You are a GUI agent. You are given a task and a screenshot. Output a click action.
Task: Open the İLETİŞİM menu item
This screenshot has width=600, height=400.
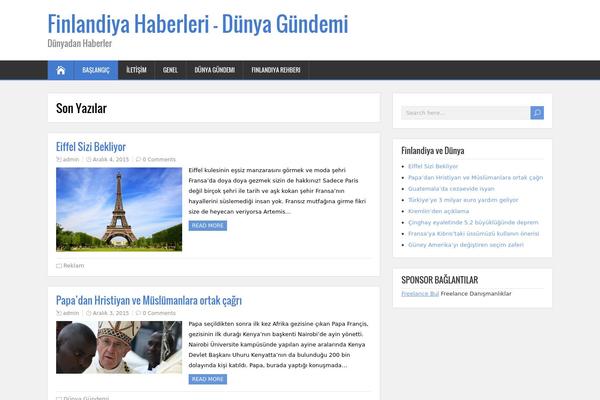coord(136,70)
